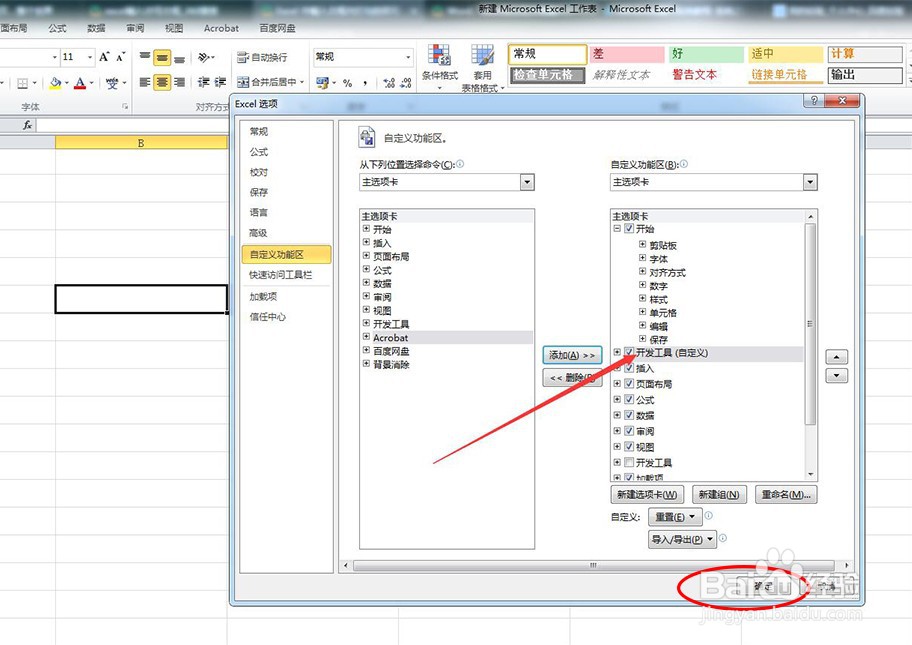
Task: Decrease decimal places
Action: click(406, 83)
